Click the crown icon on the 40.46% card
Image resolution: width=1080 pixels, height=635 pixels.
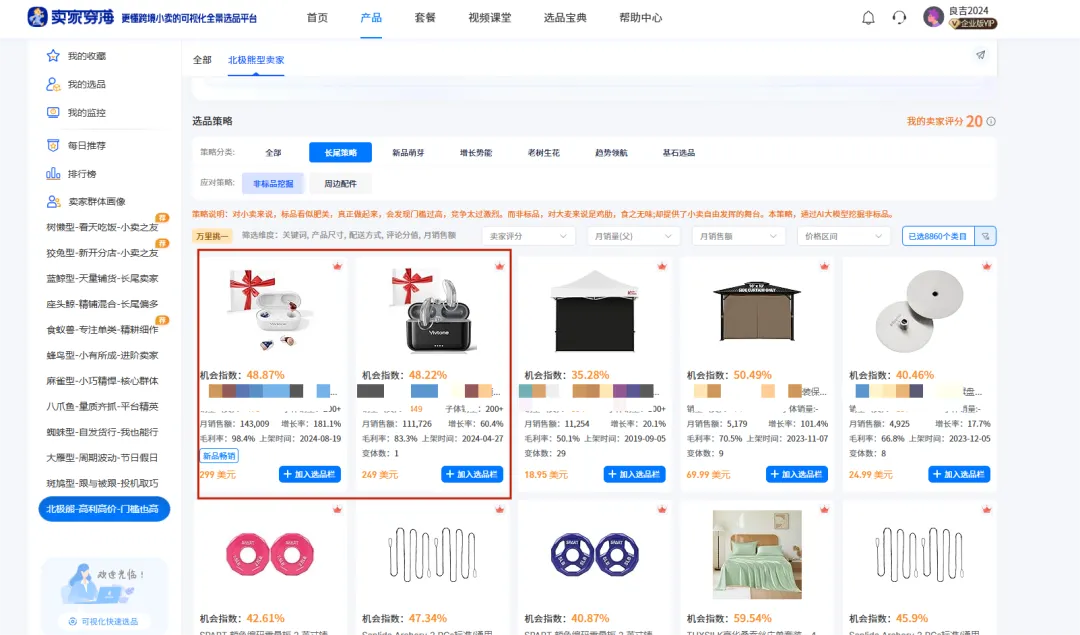(986, 267)
